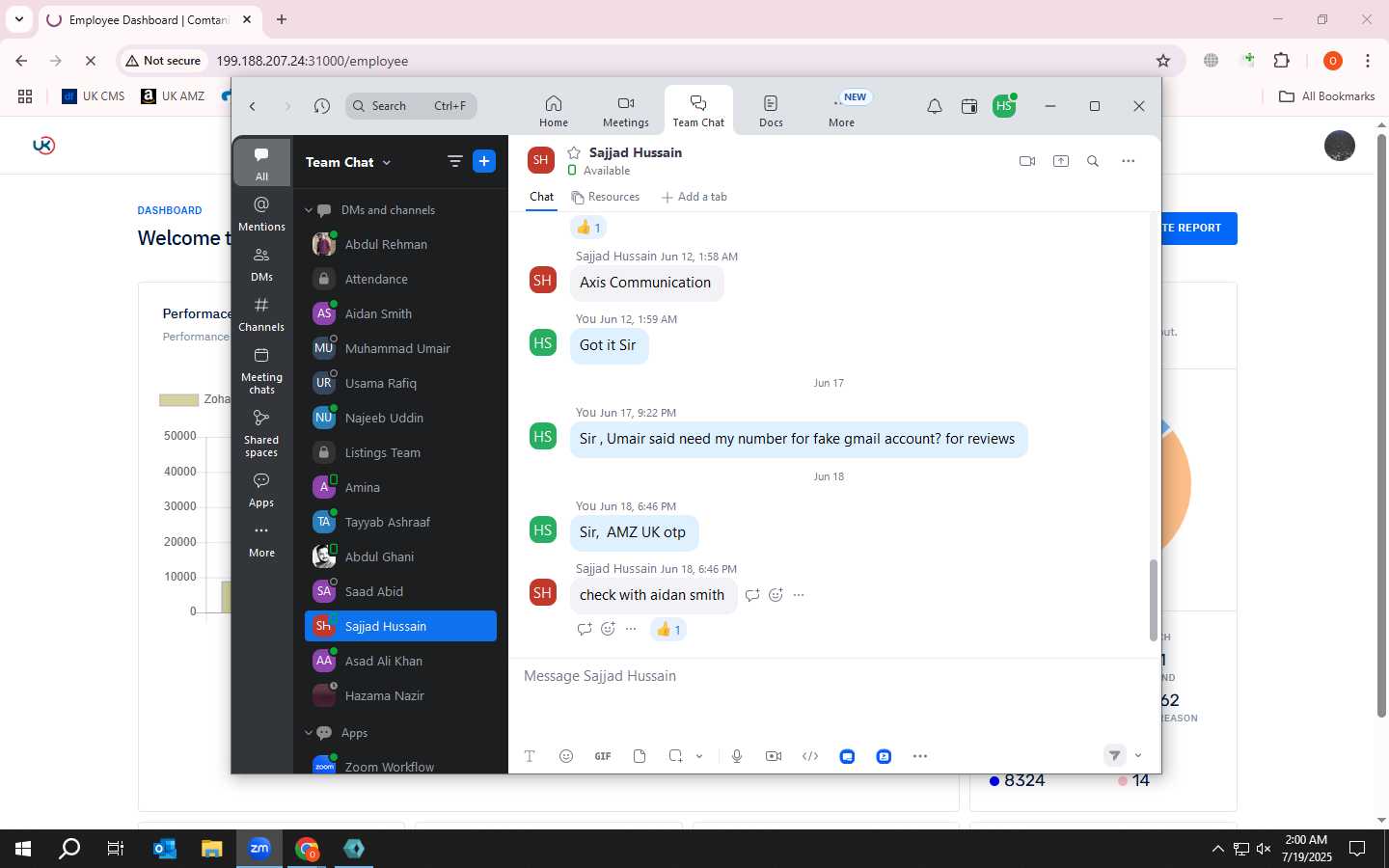Open chat with Asad Ali Khan
The width and height of the screenshot is (1389, 868).
coord(400,661)
